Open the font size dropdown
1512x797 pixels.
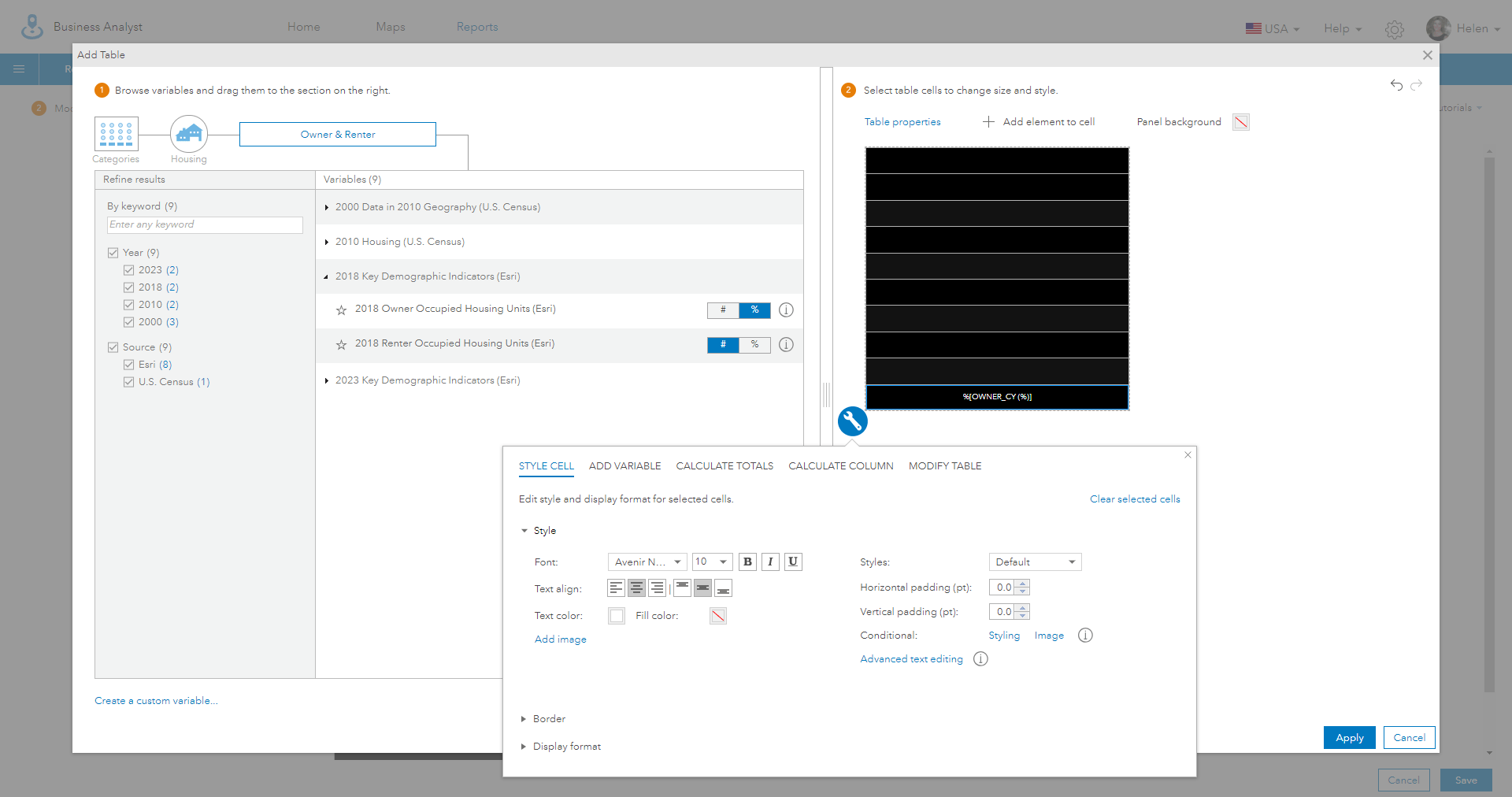712,562
